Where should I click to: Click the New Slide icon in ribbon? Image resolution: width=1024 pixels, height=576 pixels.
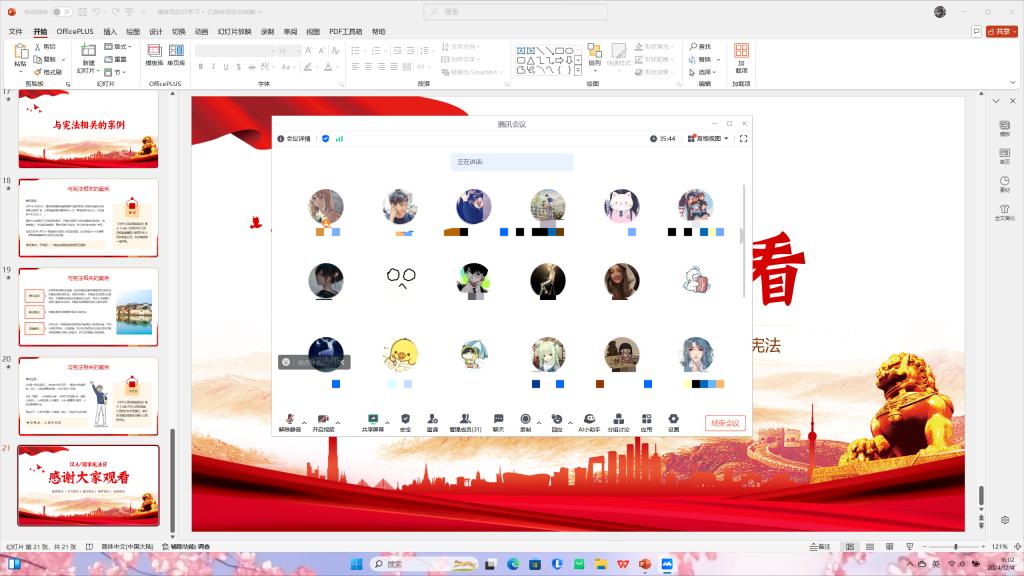[x=88, y=52]
